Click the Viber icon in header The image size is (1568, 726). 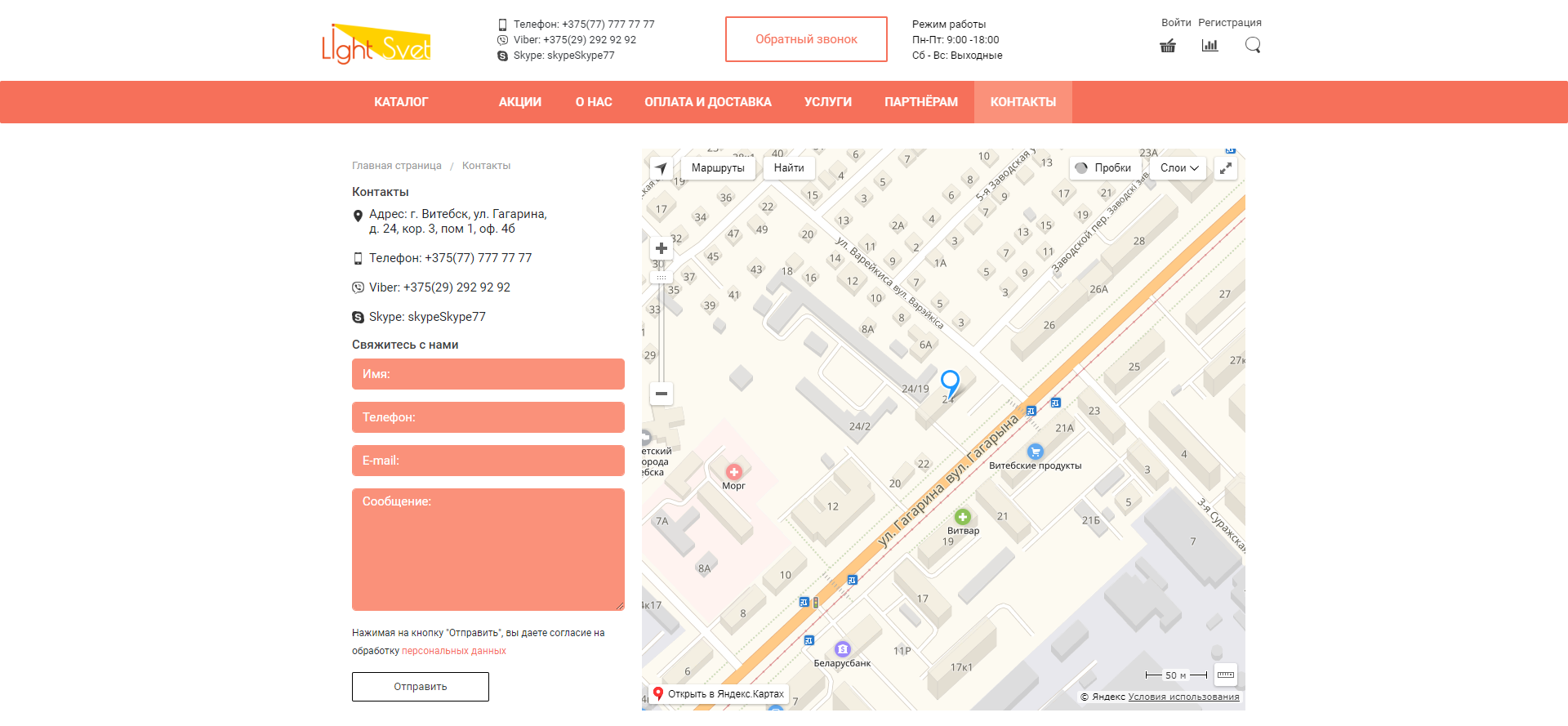click(503, 40)
